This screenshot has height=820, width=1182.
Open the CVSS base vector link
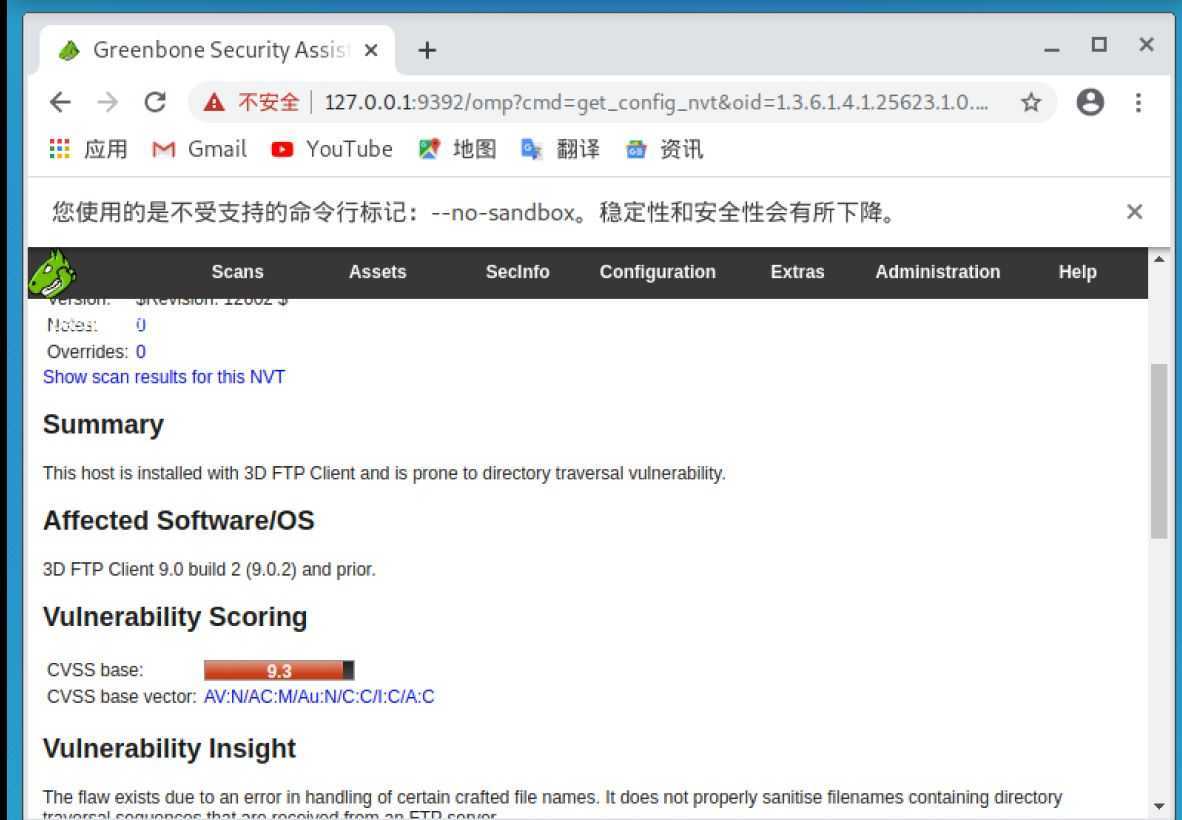(319, 696)
